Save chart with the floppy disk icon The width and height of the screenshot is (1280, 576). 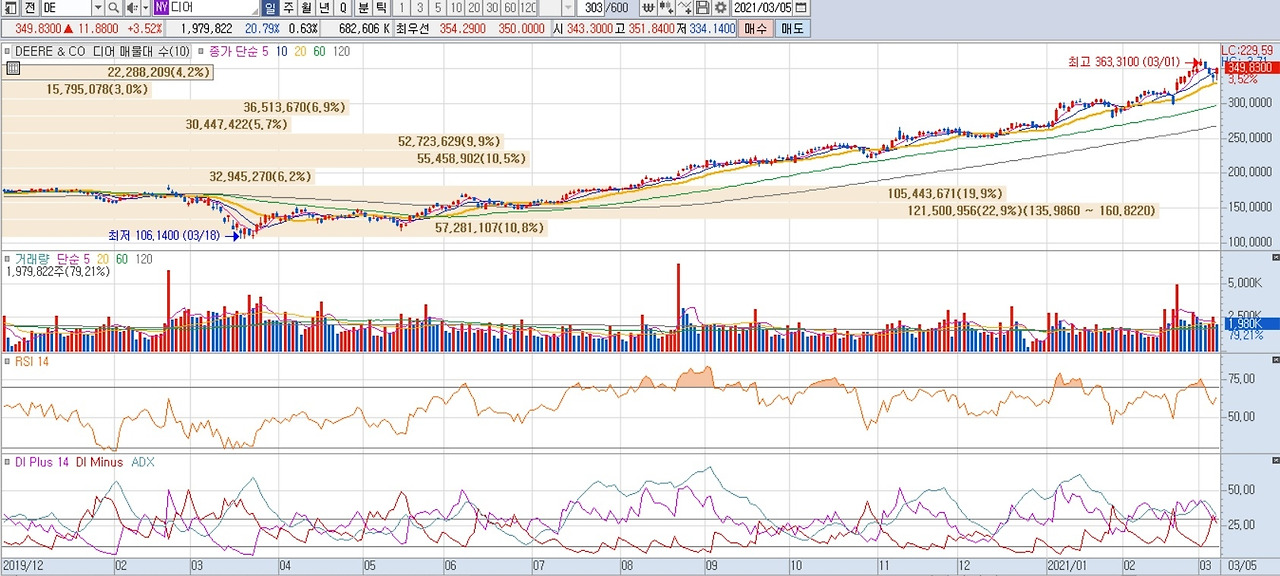(x=702, y=8)
